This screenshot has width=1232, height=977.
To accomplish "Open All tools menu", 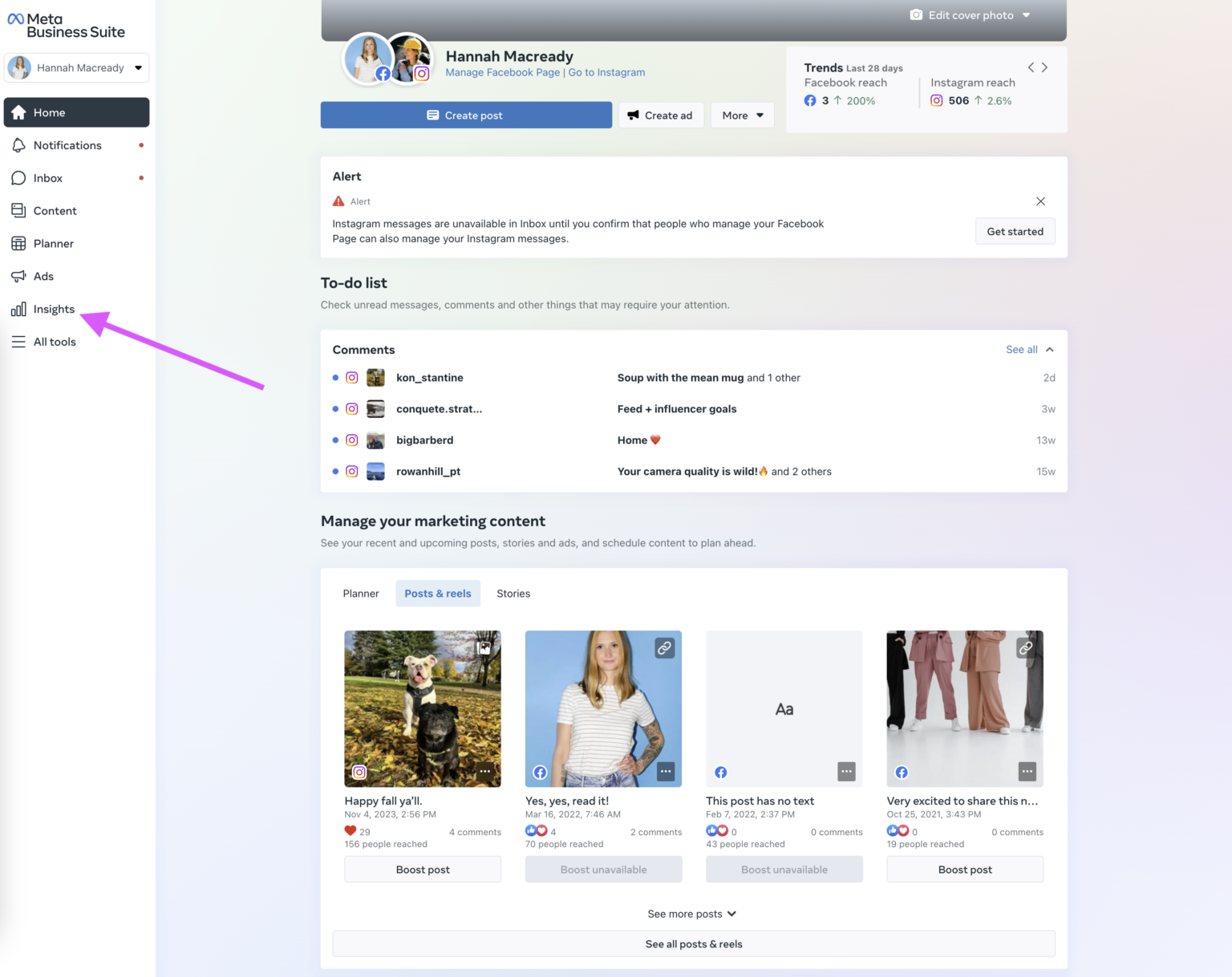I will [76, 342].
